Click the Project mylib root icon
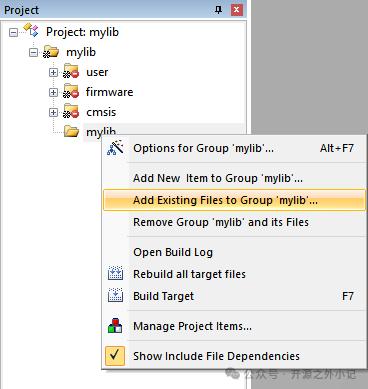The height and width of the screenshot is (389, 368). click(x=31, y=31)
